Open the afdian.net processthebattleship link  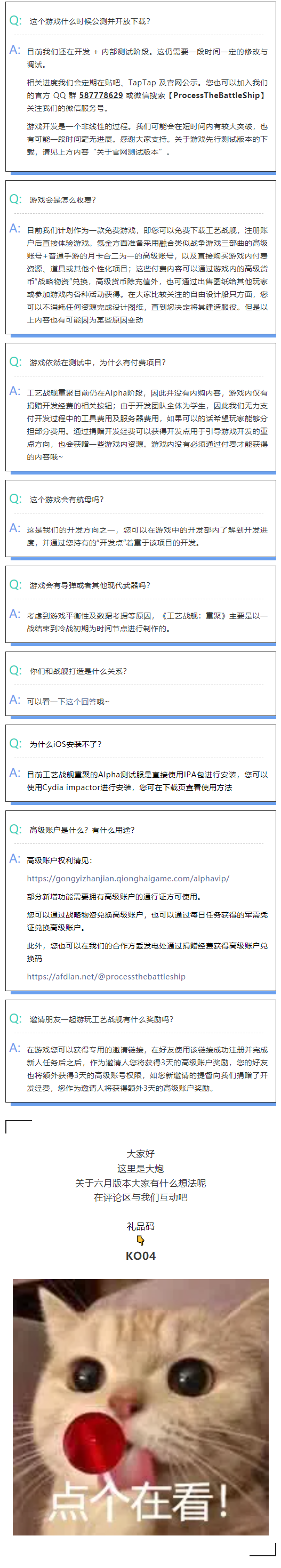point(106,976)
